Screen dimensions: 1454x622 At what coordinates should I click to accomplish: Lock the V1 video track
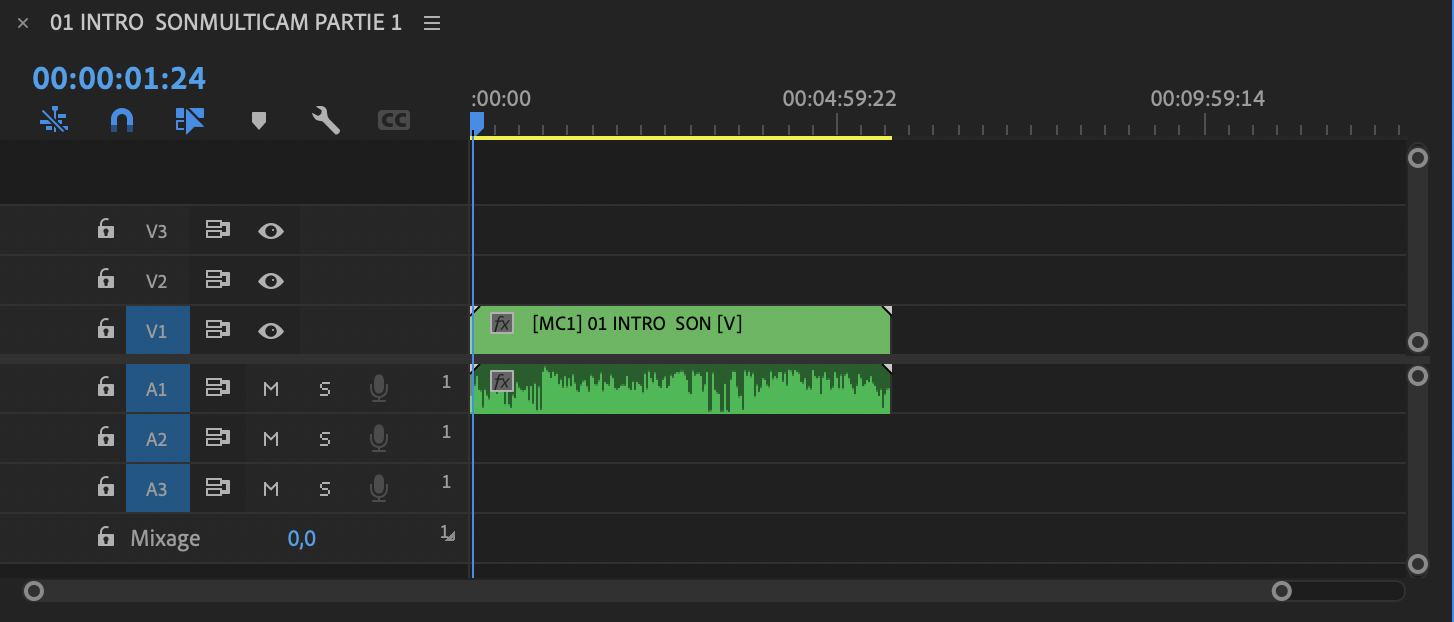click(106, 329)
